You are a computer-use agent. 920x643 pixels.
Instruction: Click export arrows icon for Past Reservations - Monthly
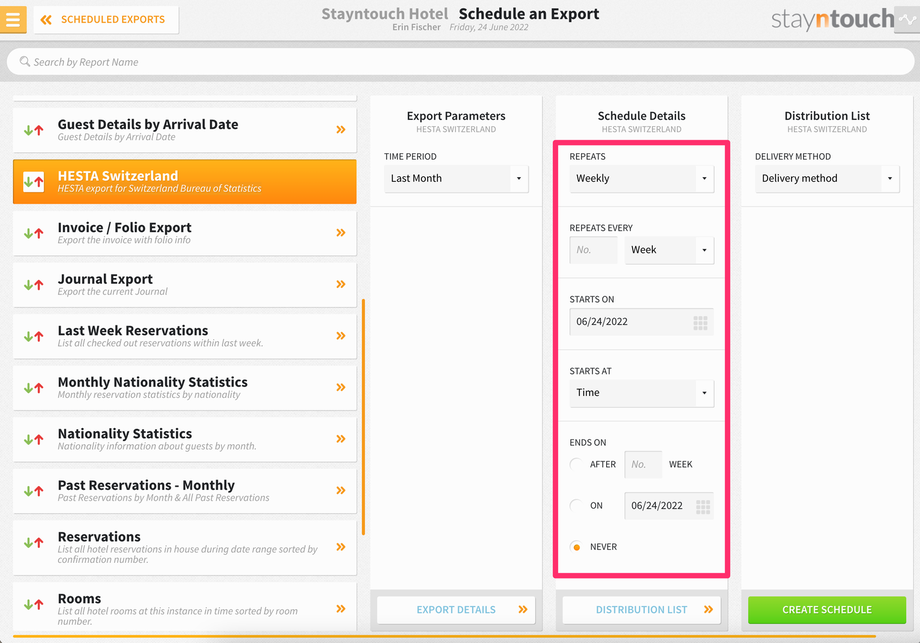(34, 491)
